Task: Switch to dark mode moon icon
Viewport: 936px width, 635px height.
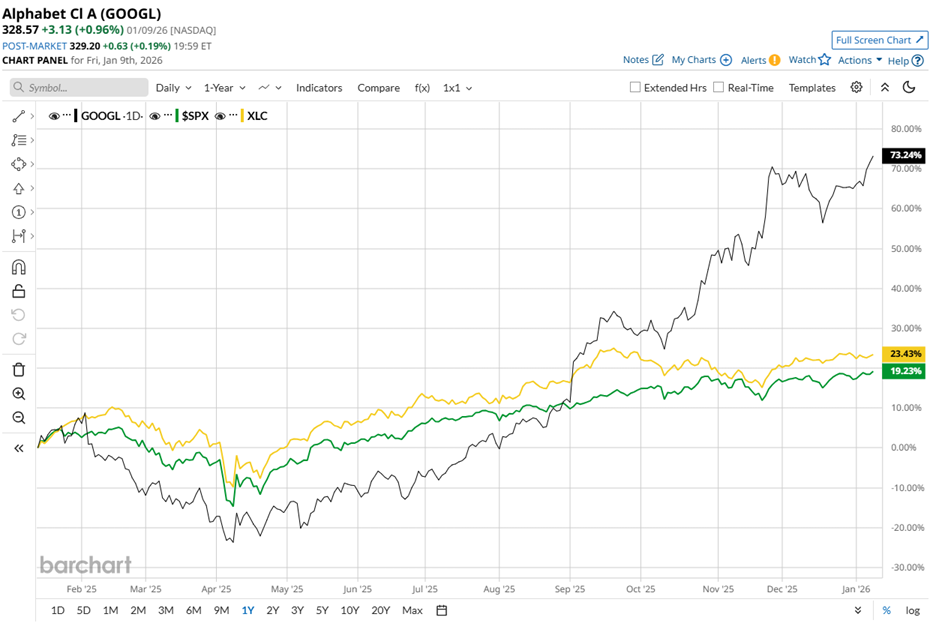Action: click(909, 88)
